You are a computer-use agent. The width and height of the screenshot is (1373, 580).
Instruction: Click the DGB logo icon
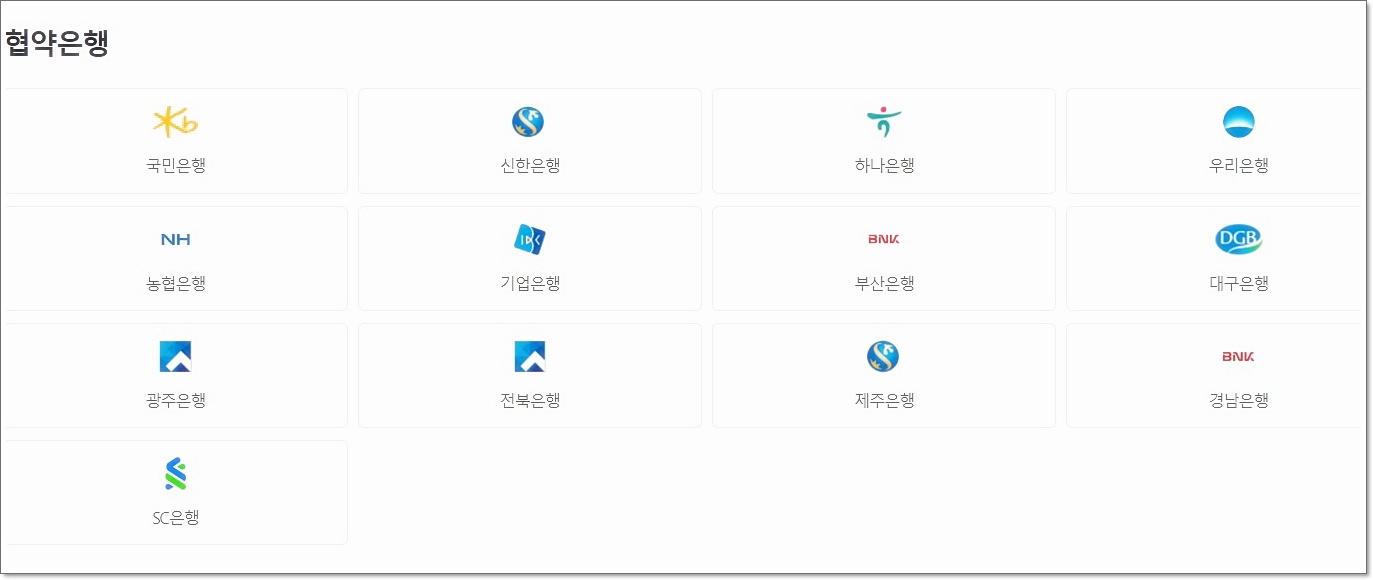(1238, 239)
